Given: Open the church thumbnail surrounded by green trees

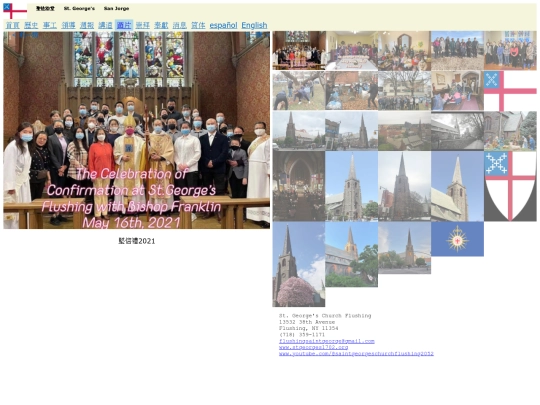Looking at the screenshot, I should (x=352, y=254).
